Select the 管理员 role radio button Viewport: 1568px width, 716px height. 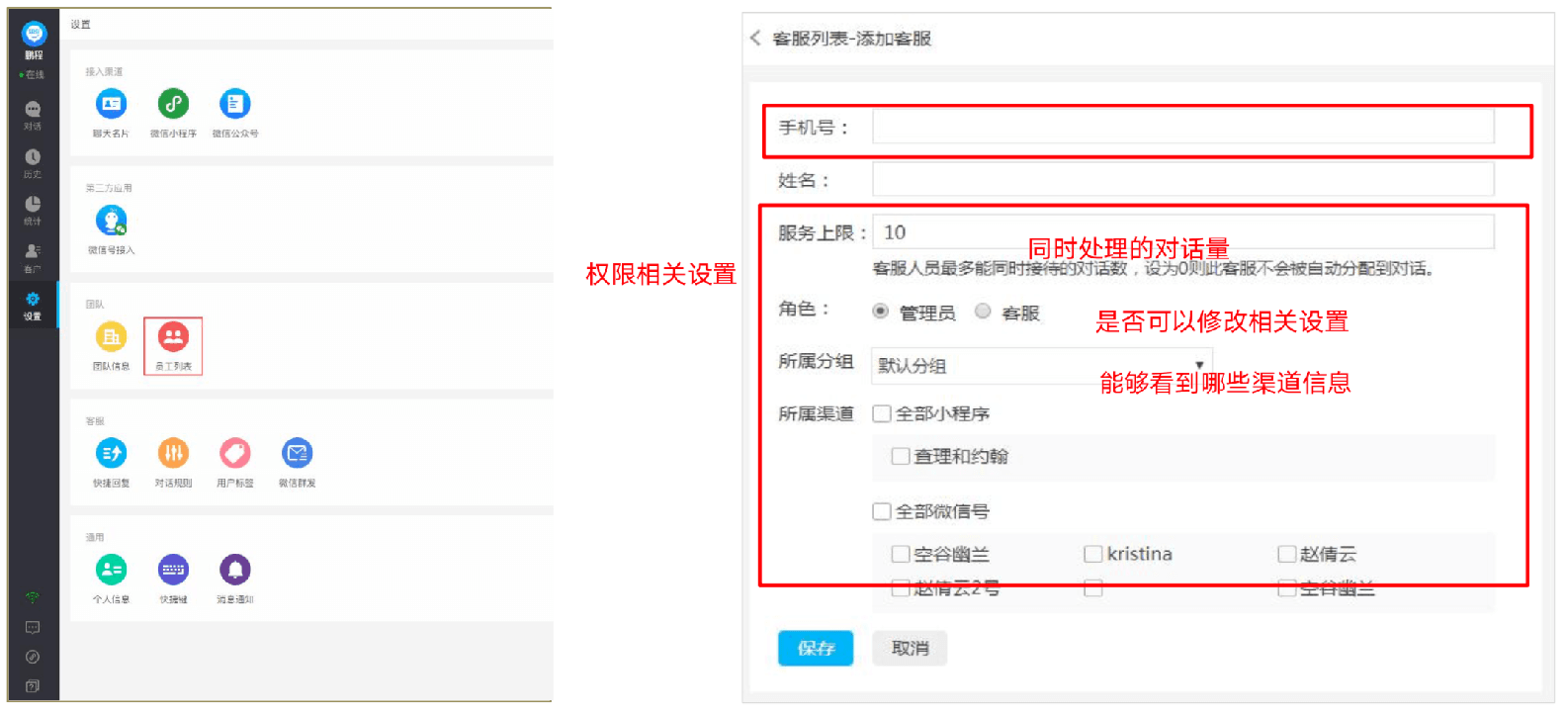[880, 311]
